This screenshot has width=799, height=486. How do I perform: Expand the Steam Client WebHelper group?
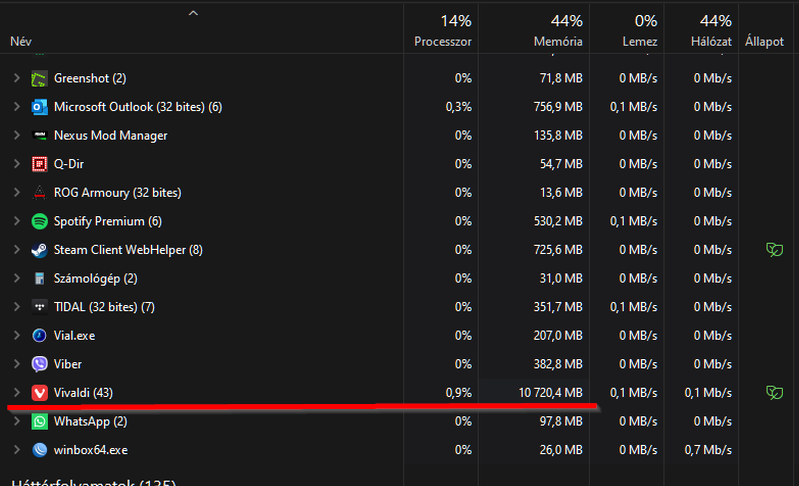pyautogui.click(x=17, y=250)
